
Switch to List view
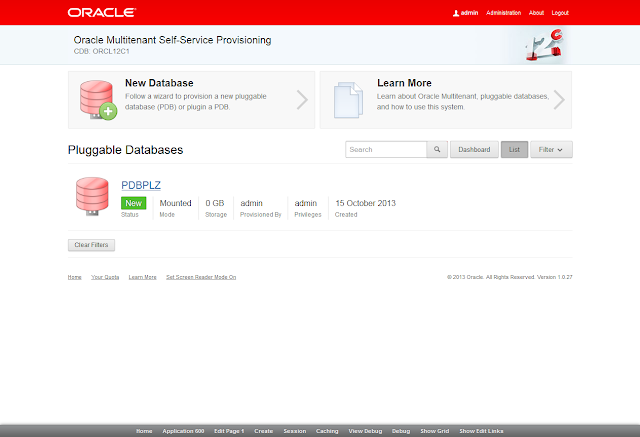click(514, 150)
